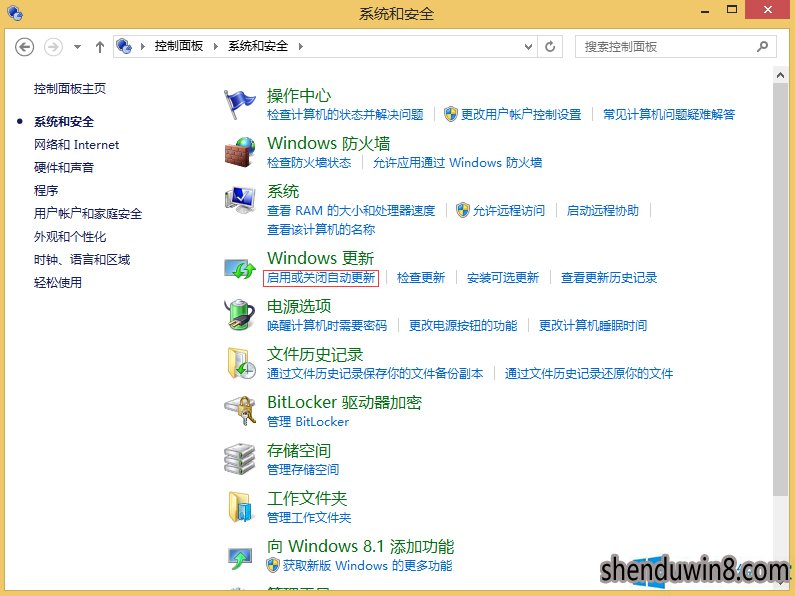
Task: Click 检查更新 link
Action: [x=421, y=278]
